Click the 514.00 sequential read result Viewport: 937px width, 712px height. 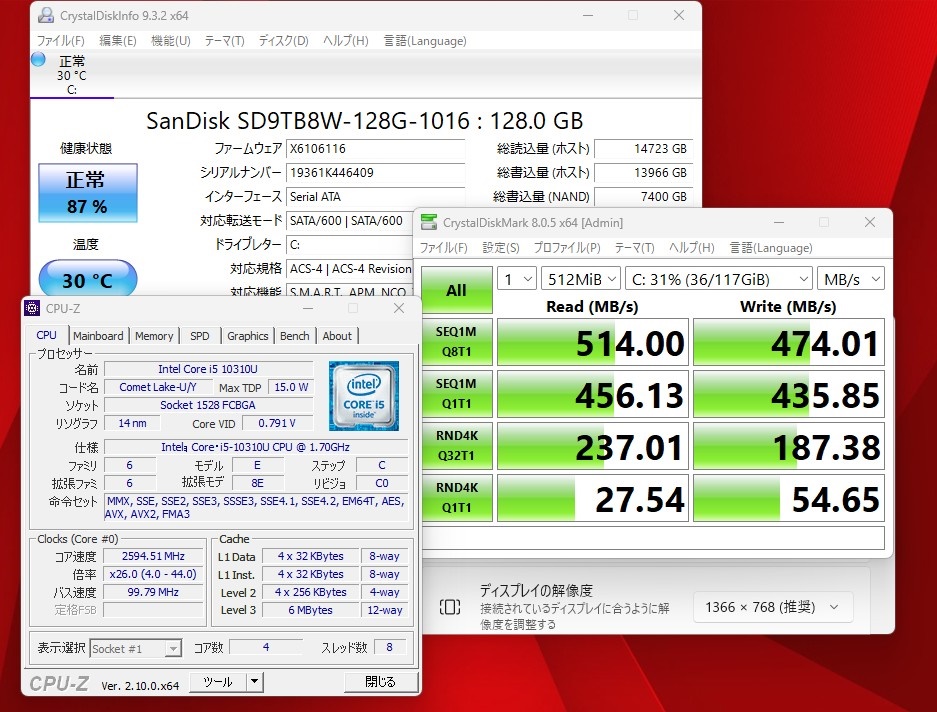click(593, 342)
